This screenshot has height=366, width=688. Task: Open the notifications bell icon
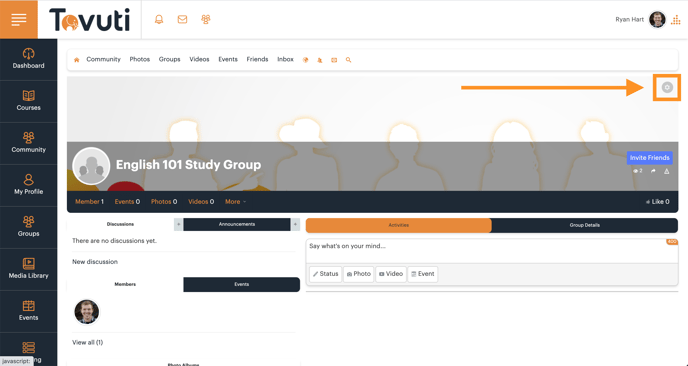click(x=159, y=19)
